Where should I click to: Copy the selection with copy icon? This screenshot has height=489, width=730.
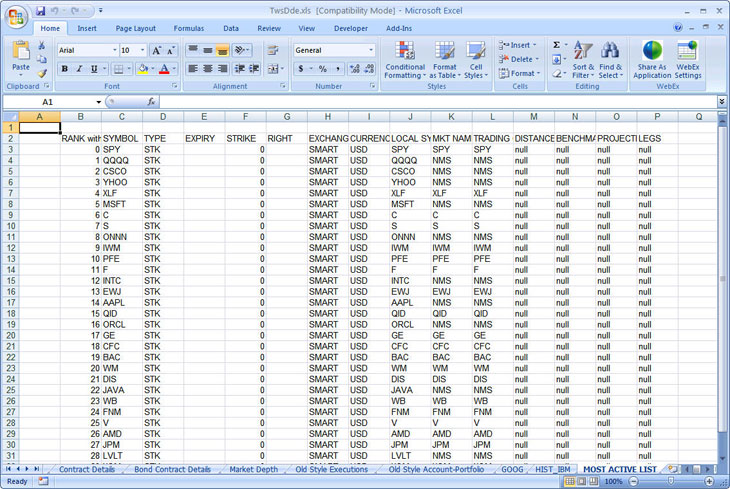pos(42,59)
